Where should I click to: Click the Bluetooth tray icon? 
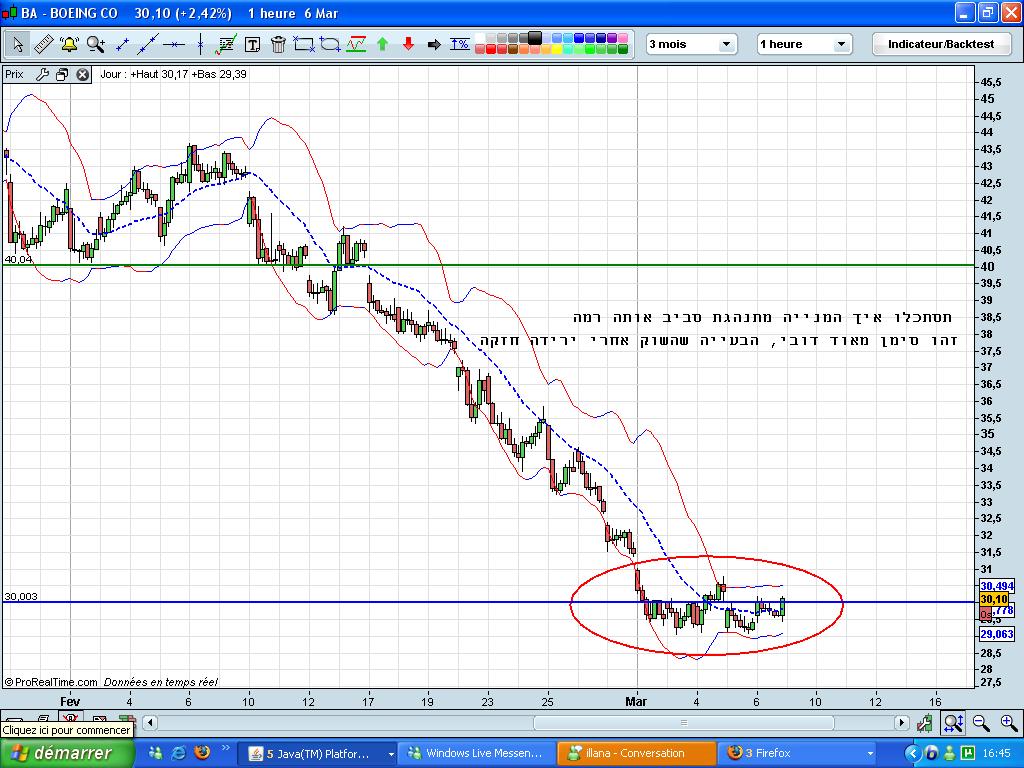(x=932, y=753)
